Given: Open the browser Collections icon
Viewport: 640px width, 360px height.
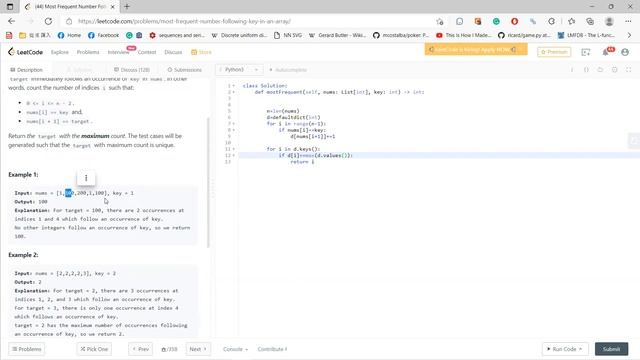Looking at the screenshot, I should coord(590,21).
